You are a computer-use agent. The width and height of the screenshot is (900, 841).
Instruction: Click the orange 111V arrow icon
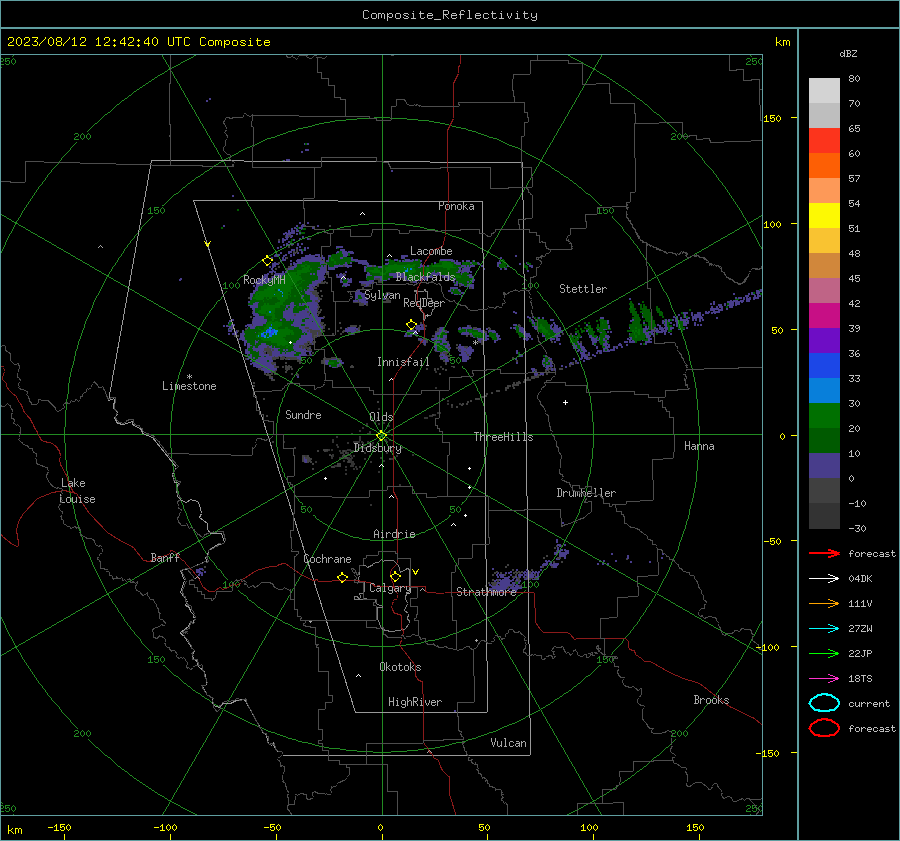824,603
